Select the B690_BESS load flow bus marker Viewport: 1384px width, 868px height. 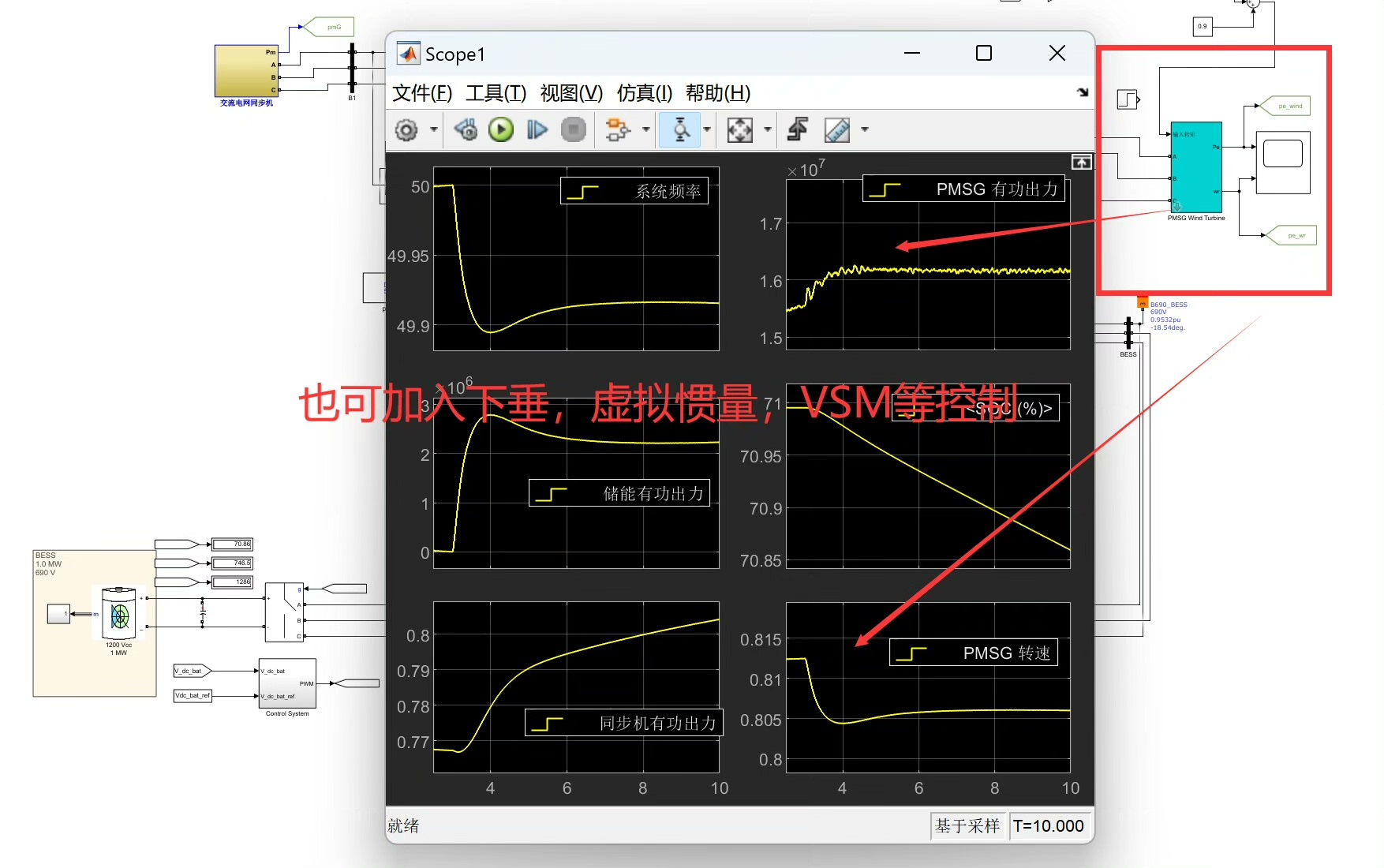tap(1142, 301)
